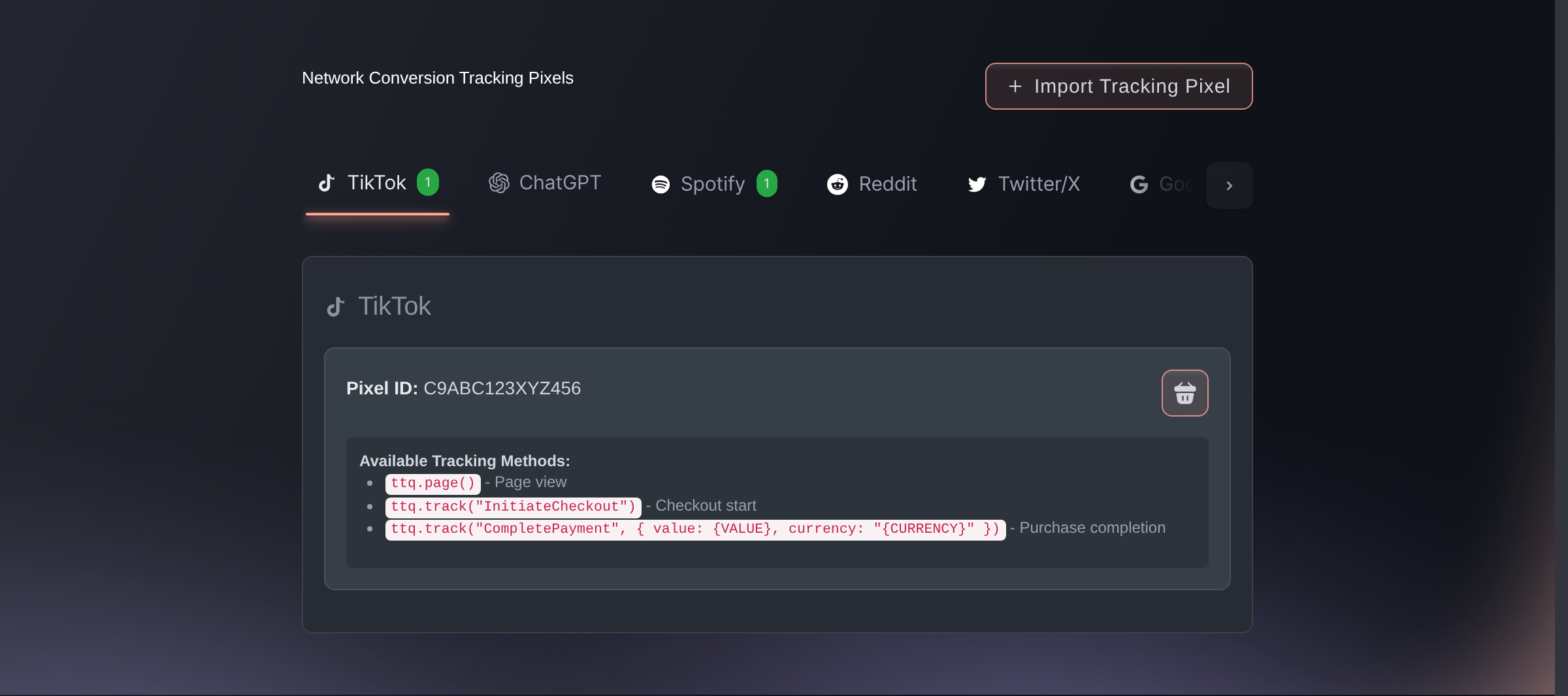
Task: Switch to the ChatGPT tab
Action: point(545,183)
